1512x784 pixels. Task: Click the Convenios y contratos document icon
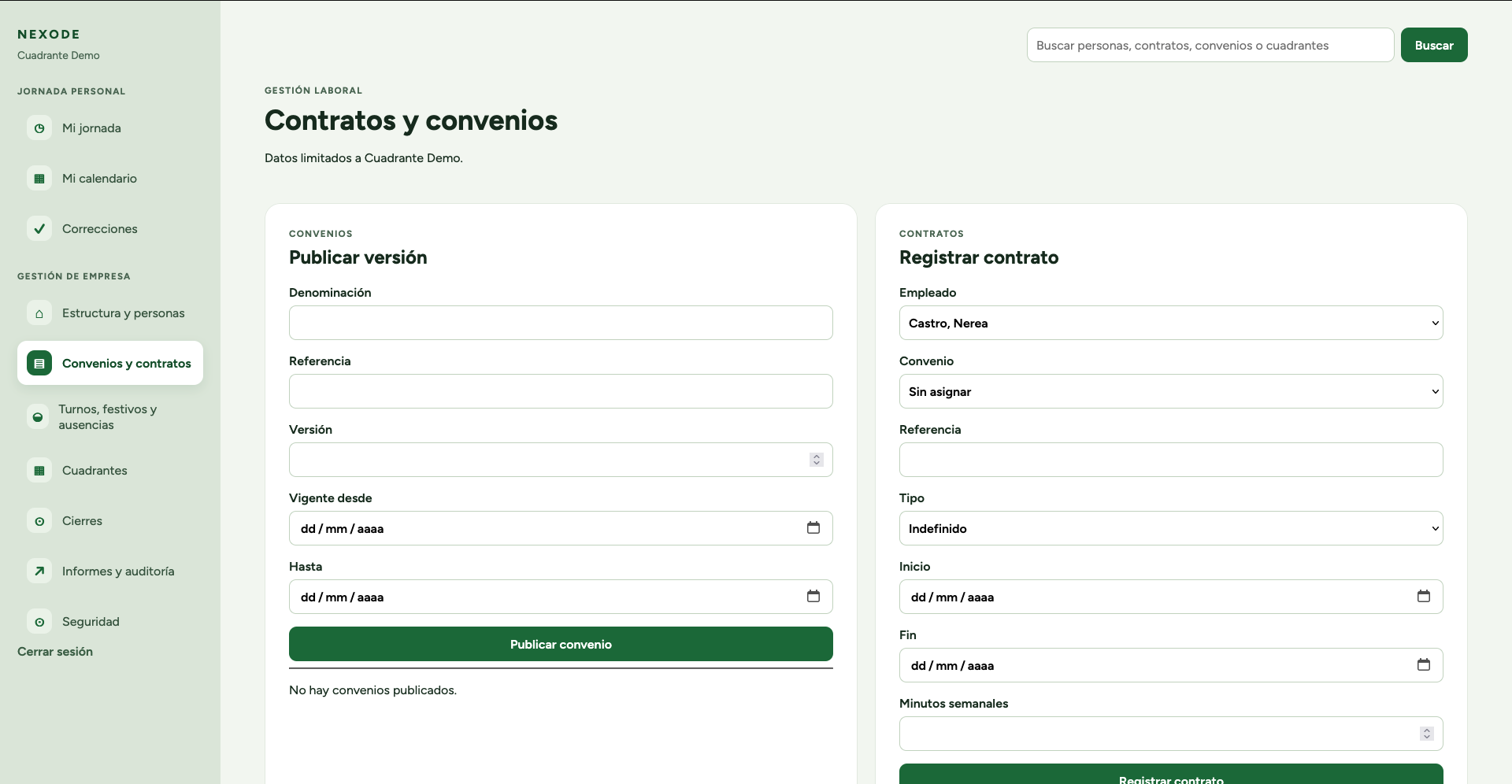(39, 363)
